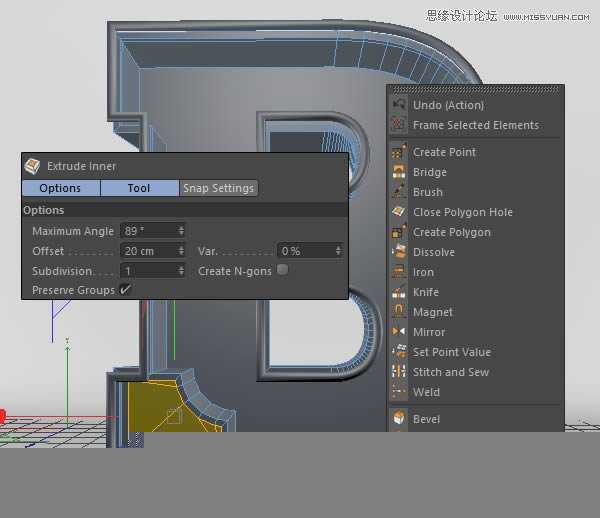Enable the Create N-gons checkbox
600x518 pixels.
(x=282, y=270)
